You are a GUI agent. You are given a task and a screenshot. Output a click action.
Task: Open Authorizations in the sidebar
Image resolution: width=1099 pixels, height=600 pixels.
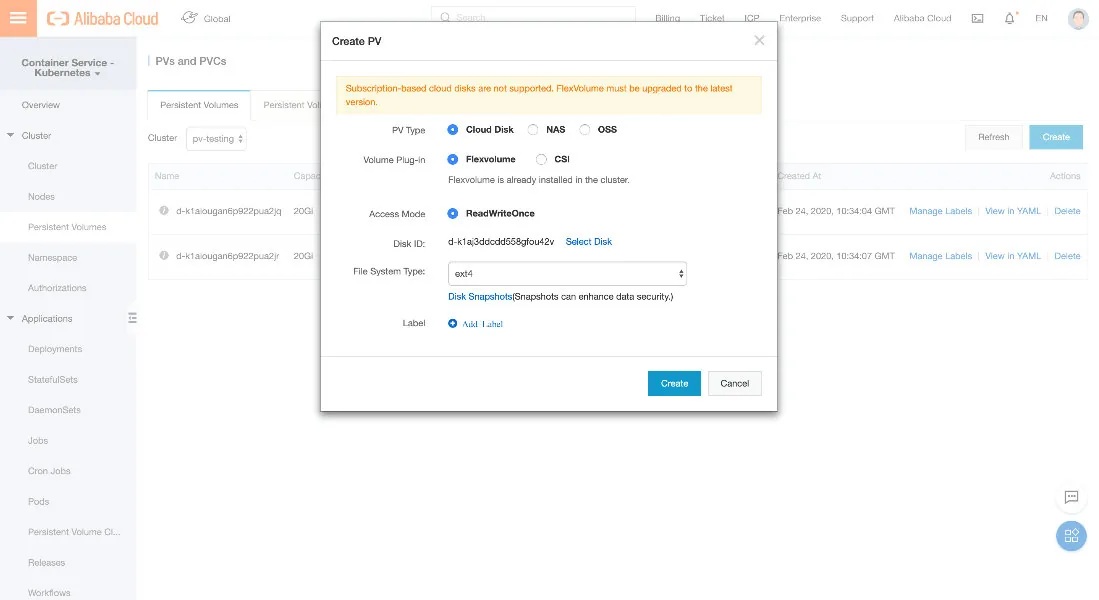pyautogui.click(x=57, y=288)
